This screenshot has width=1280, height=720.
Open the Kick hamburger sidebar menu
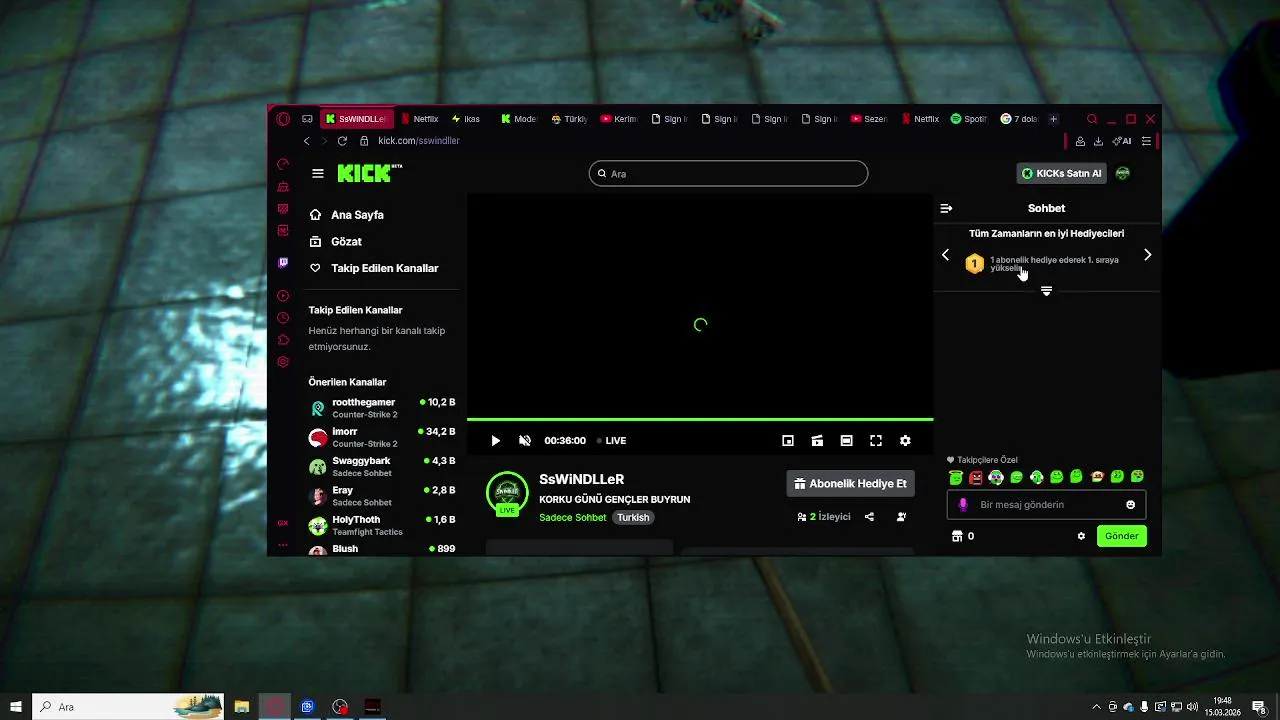point(318,173)
